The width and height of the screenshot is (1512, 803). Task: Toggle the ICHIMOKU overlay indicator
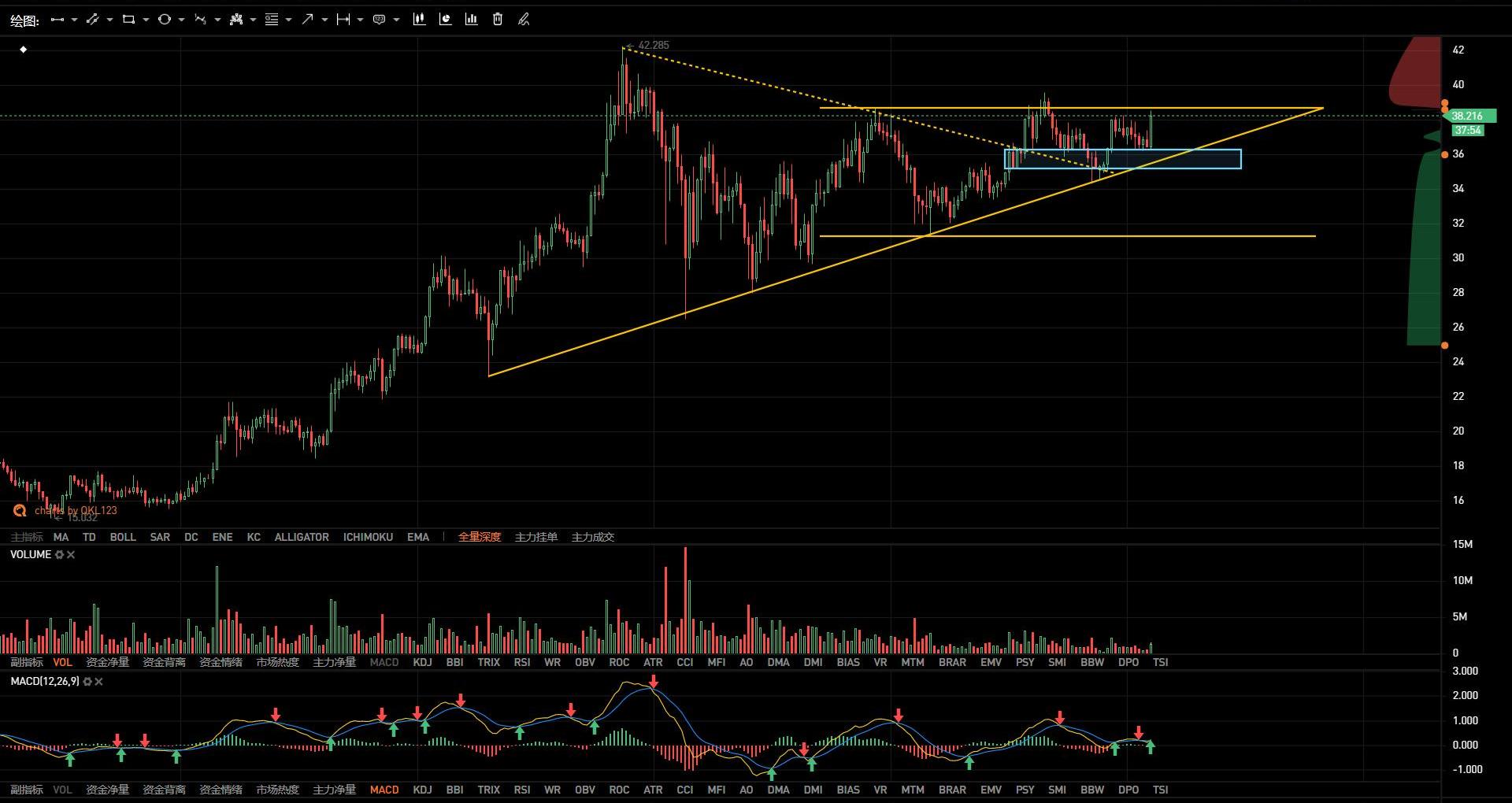pyautogui.click(x=368, y=537)
